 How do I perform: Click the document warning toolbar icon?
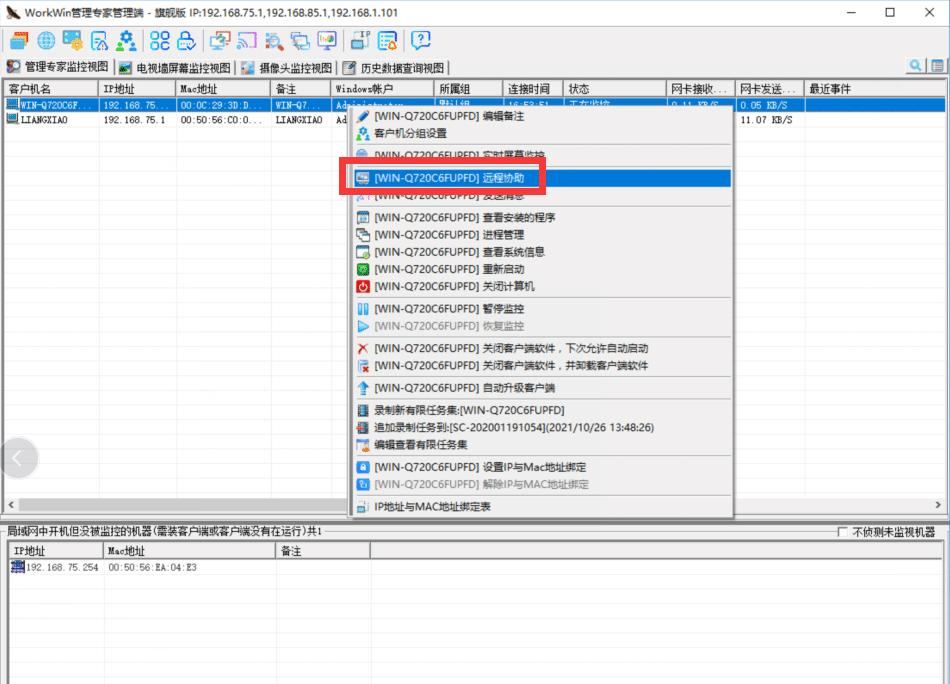(x=99, y=41)
